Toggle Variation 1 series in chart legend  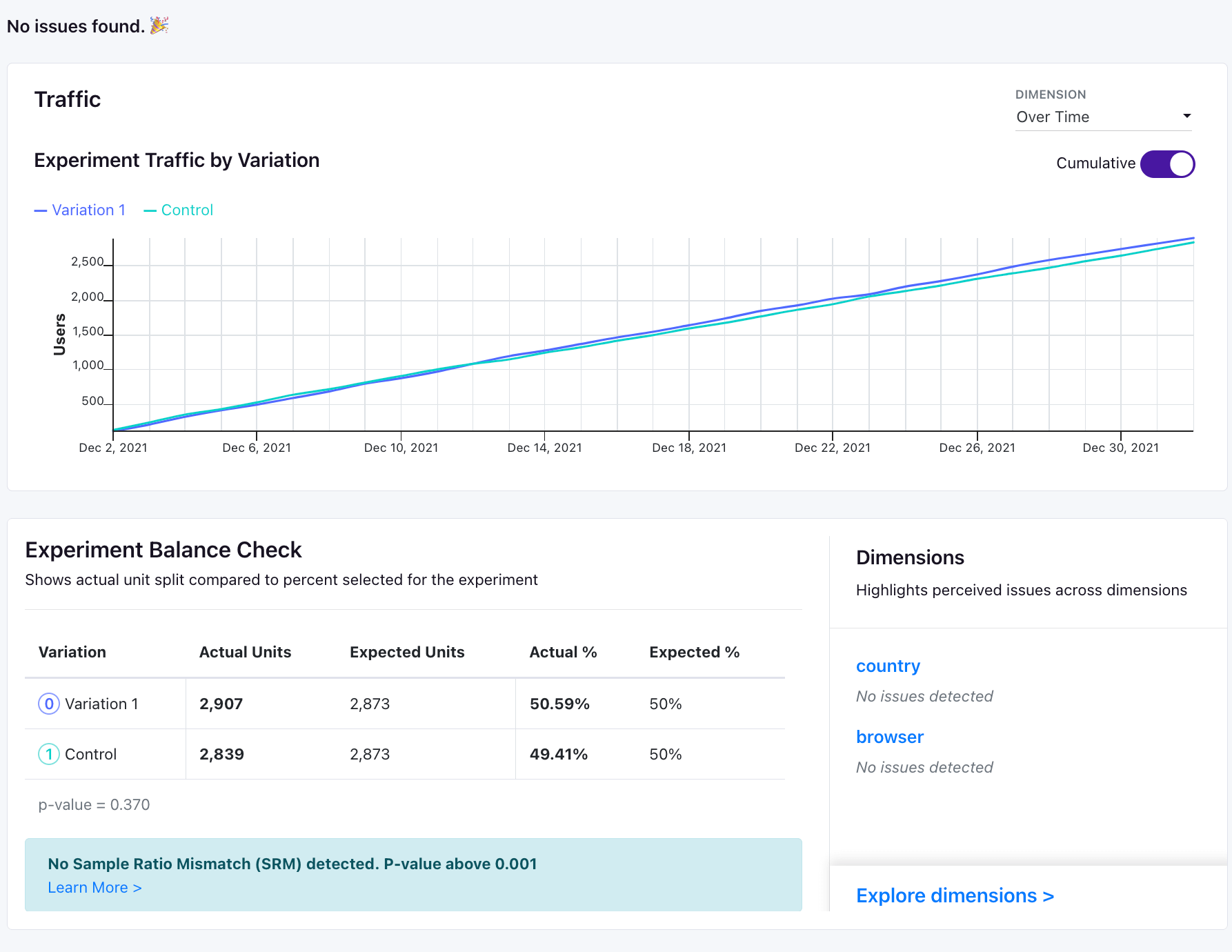(80, 210)
